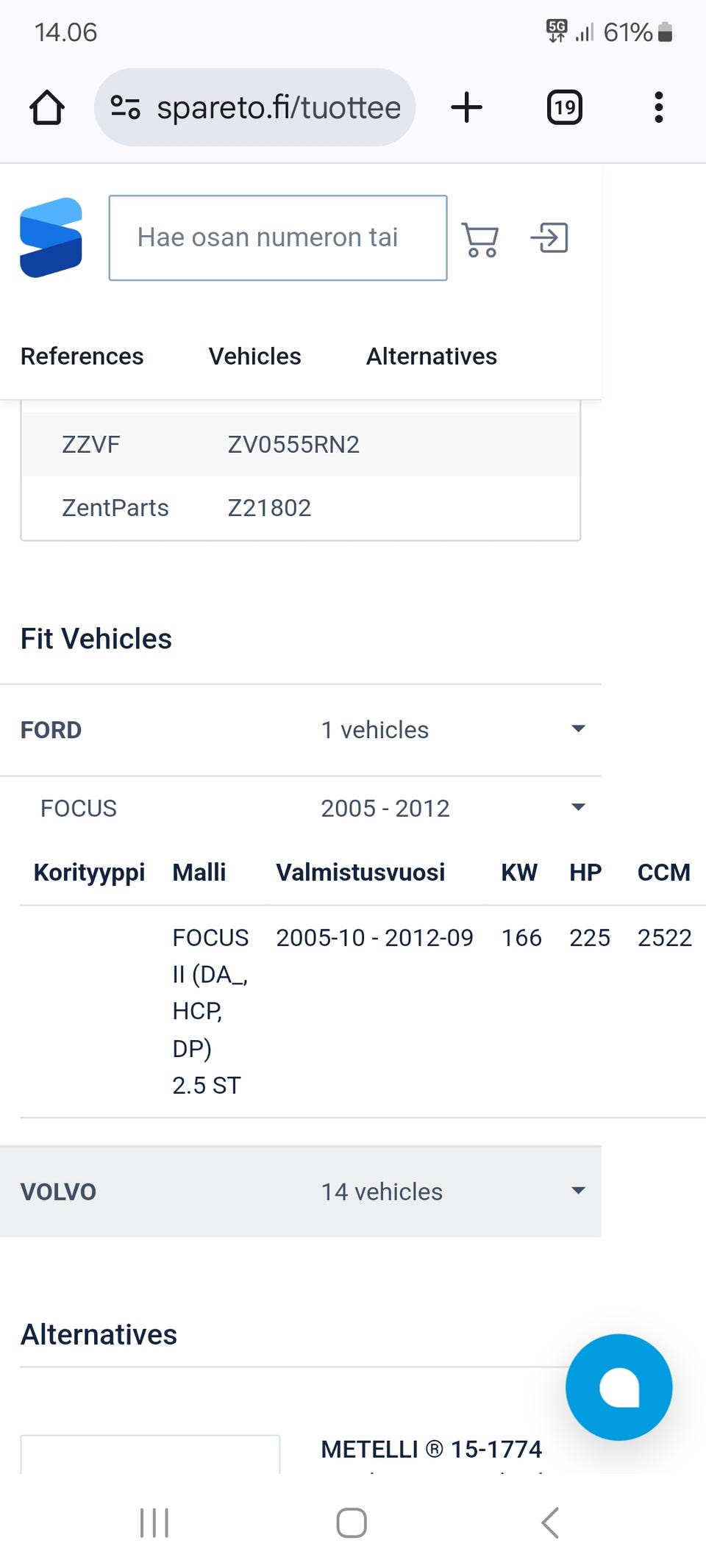Click the login arrow icon
The height and width of the screenshot is (1568, 706).
click(549, 238)
